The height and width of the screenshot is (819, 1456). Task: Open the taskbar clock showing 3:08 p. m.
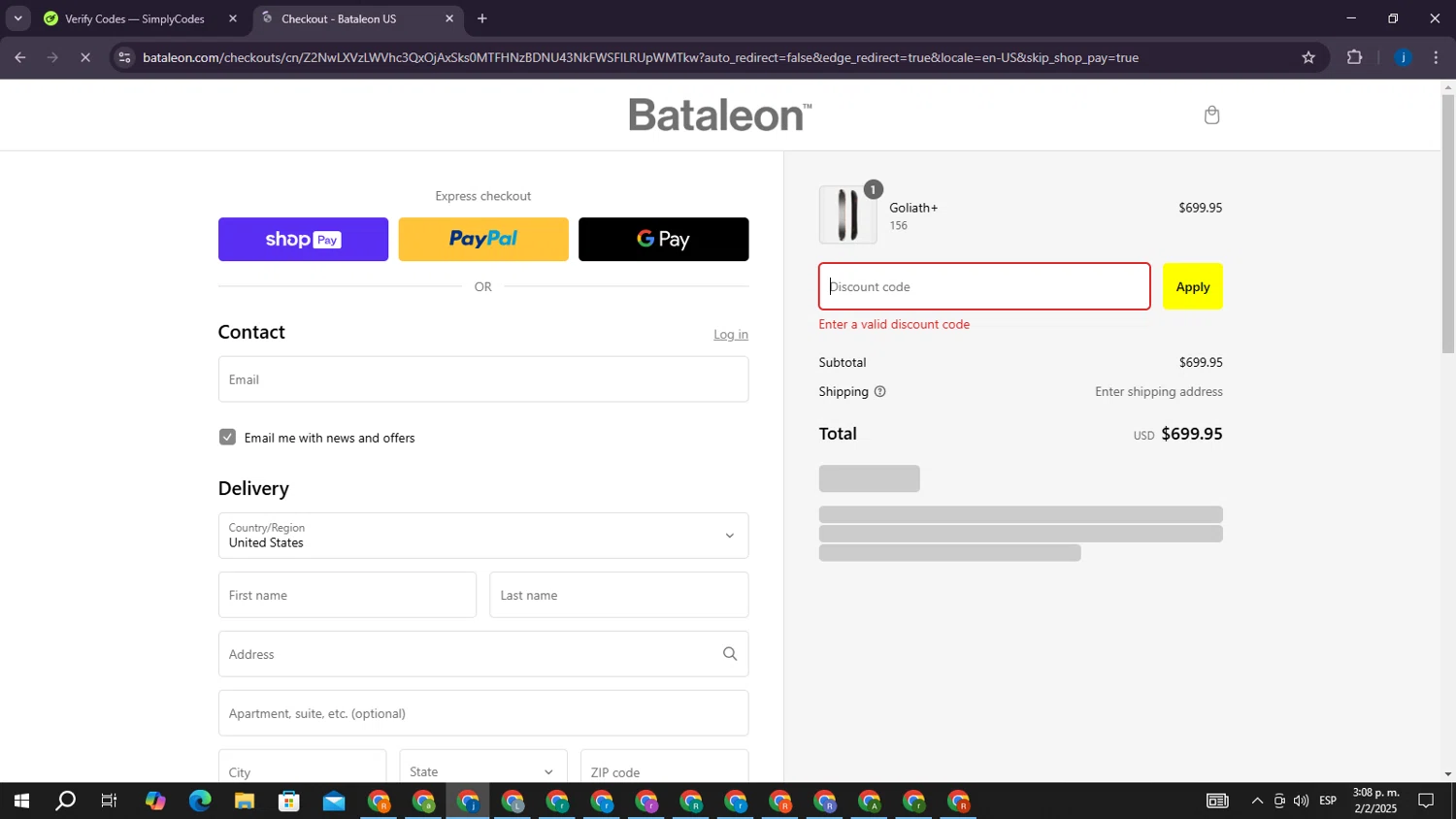1375,801
